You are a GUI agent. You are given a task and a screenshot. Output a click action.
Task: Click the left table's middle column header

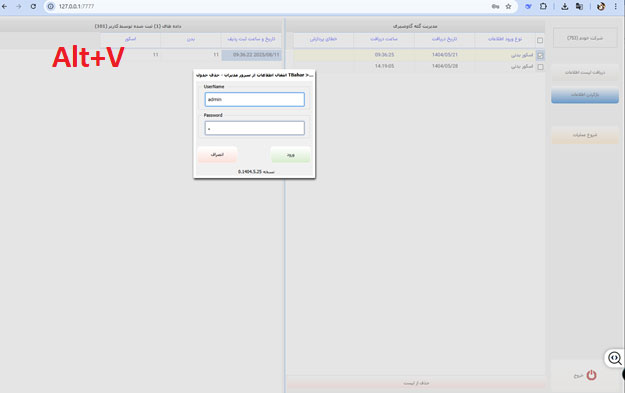point(191,39)
